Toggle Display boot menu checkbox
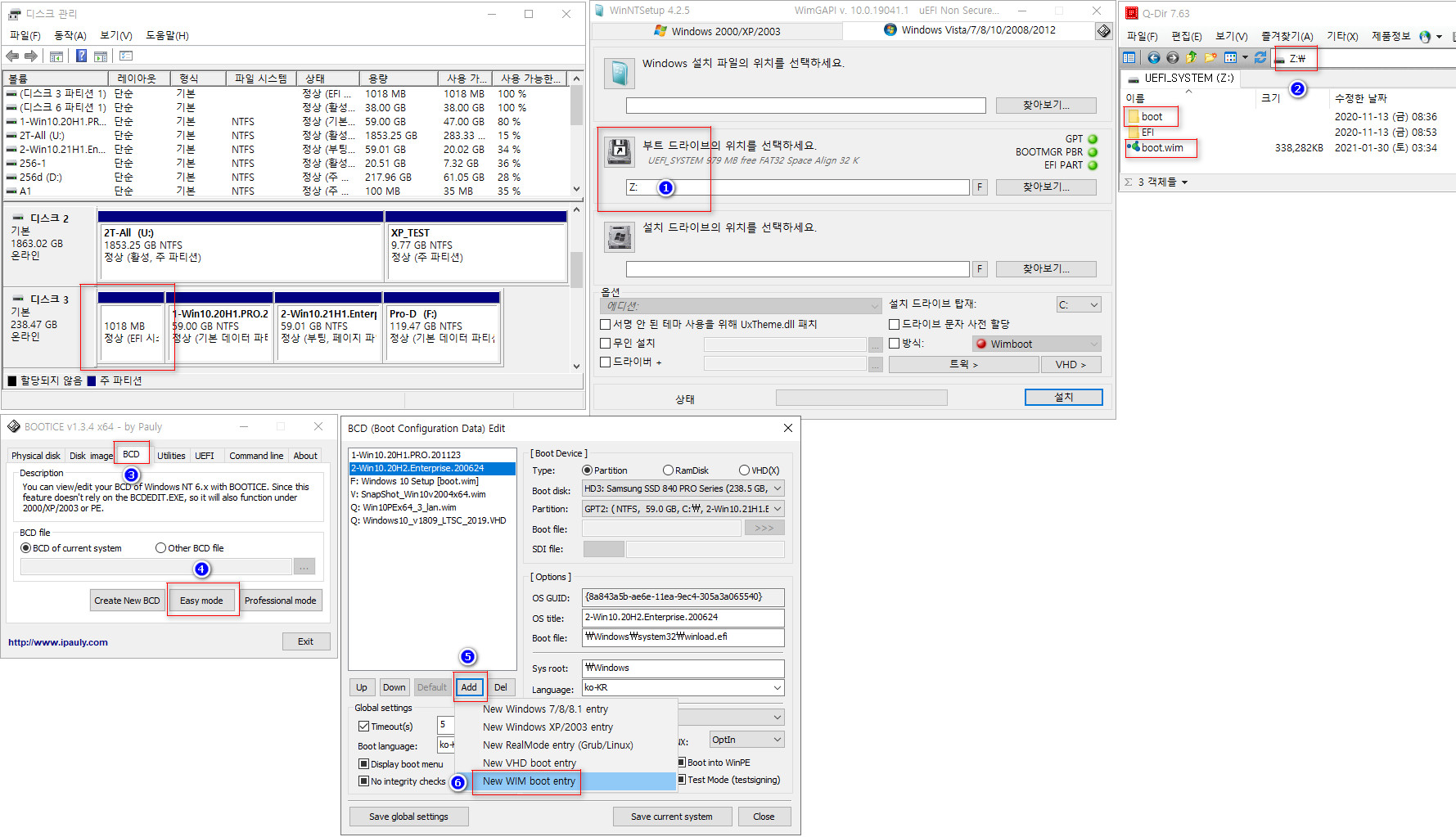Viewport: 1456px width, 837px height. click(x=363, y=764)
